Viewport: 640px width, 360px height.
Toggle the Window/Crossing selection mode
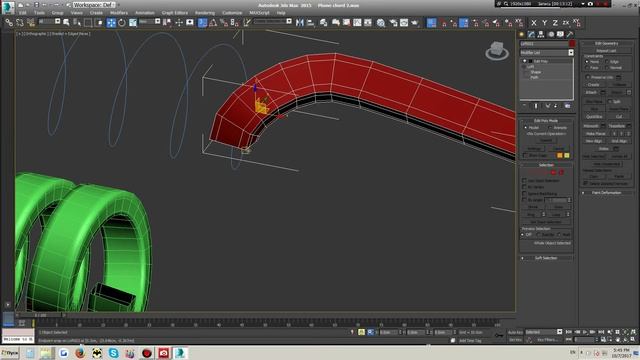click(x=99, y=23)
